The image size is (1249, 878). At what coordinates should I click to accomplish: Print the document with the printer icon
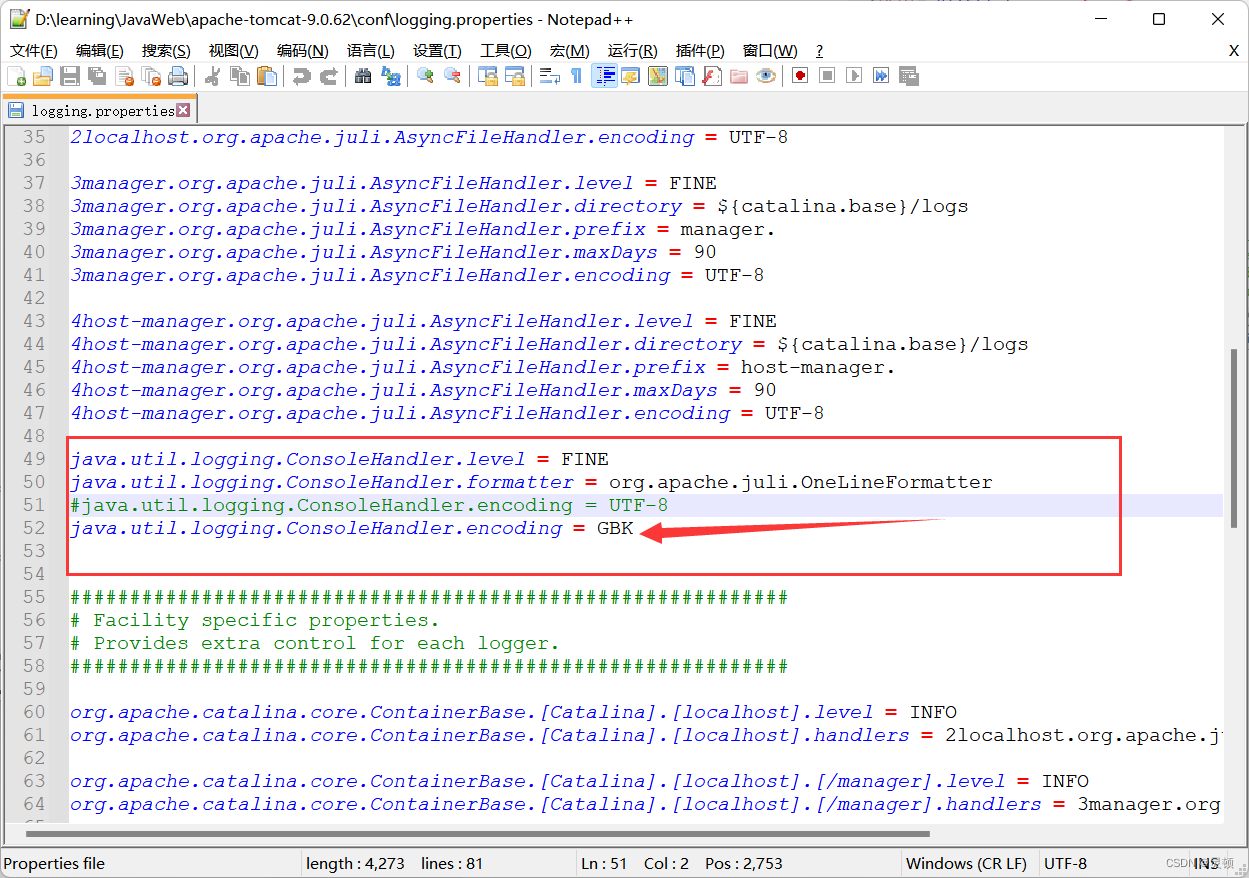point(178,76)
